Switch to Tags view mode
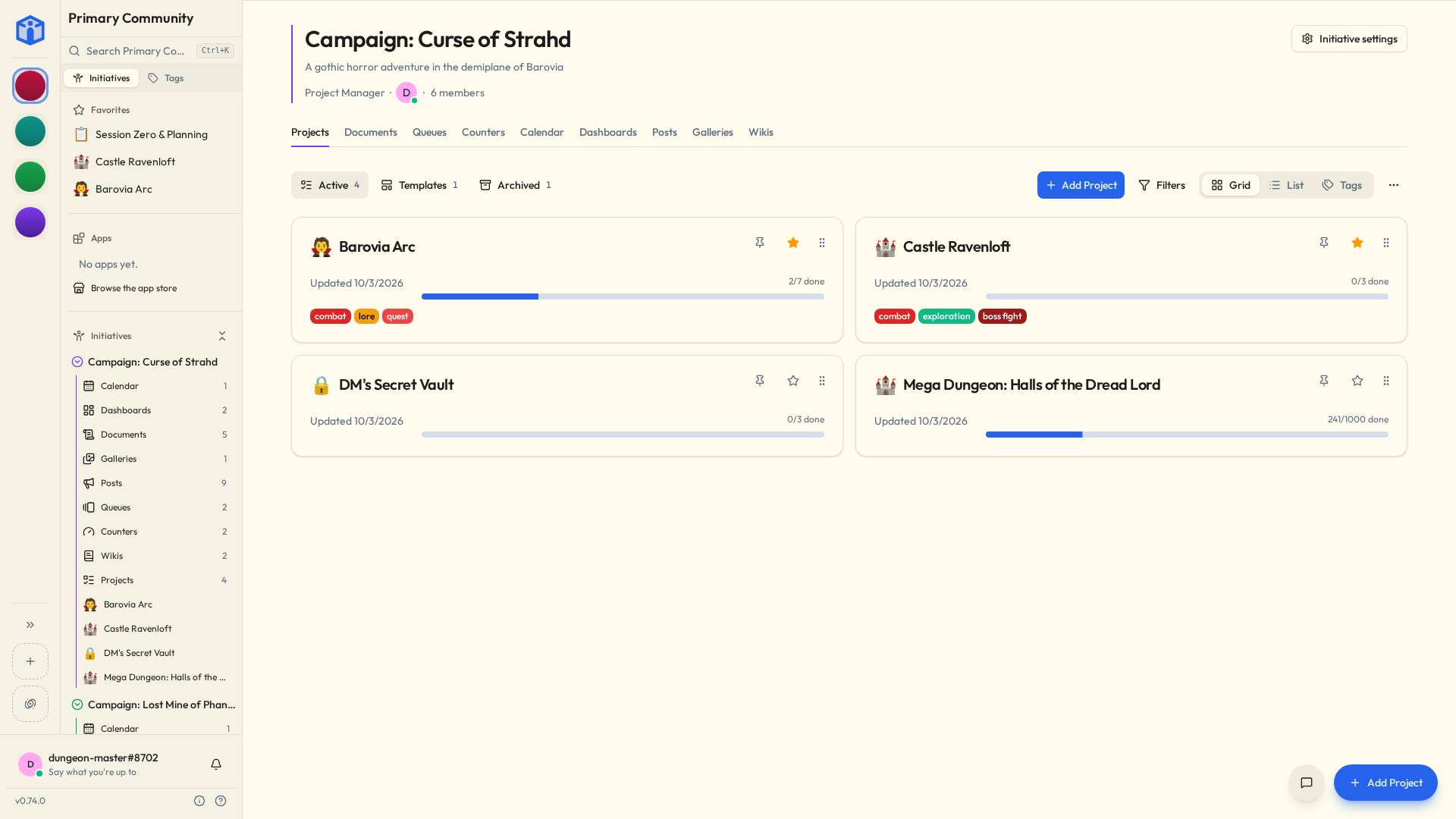Image resolution: width=1456 pixels, height=819 pixels. click(x=1342, y=185)
